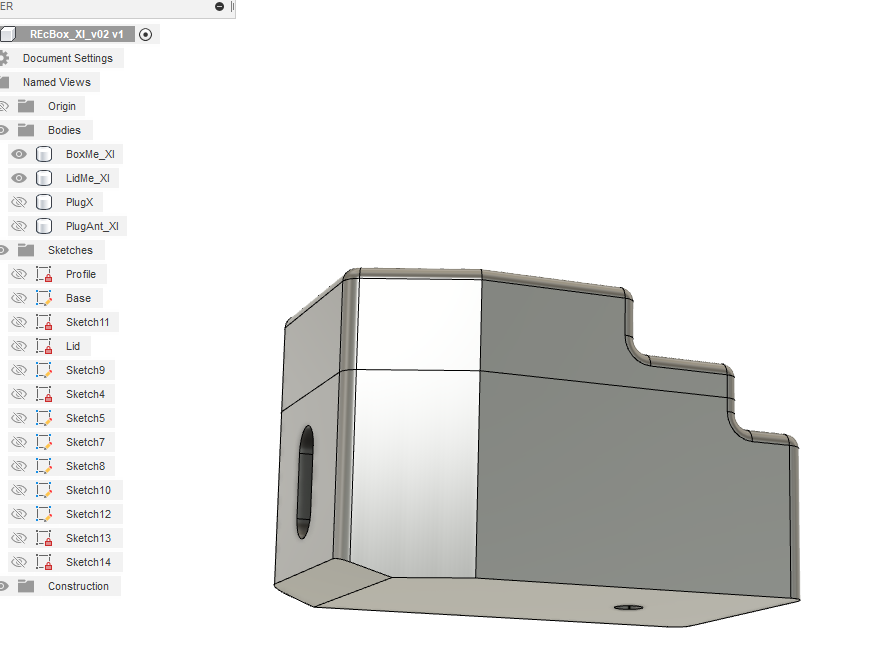This screenshot has width=873, height=647.
Task: Click the PlugX body icon
Action: [x=44, y=202]
